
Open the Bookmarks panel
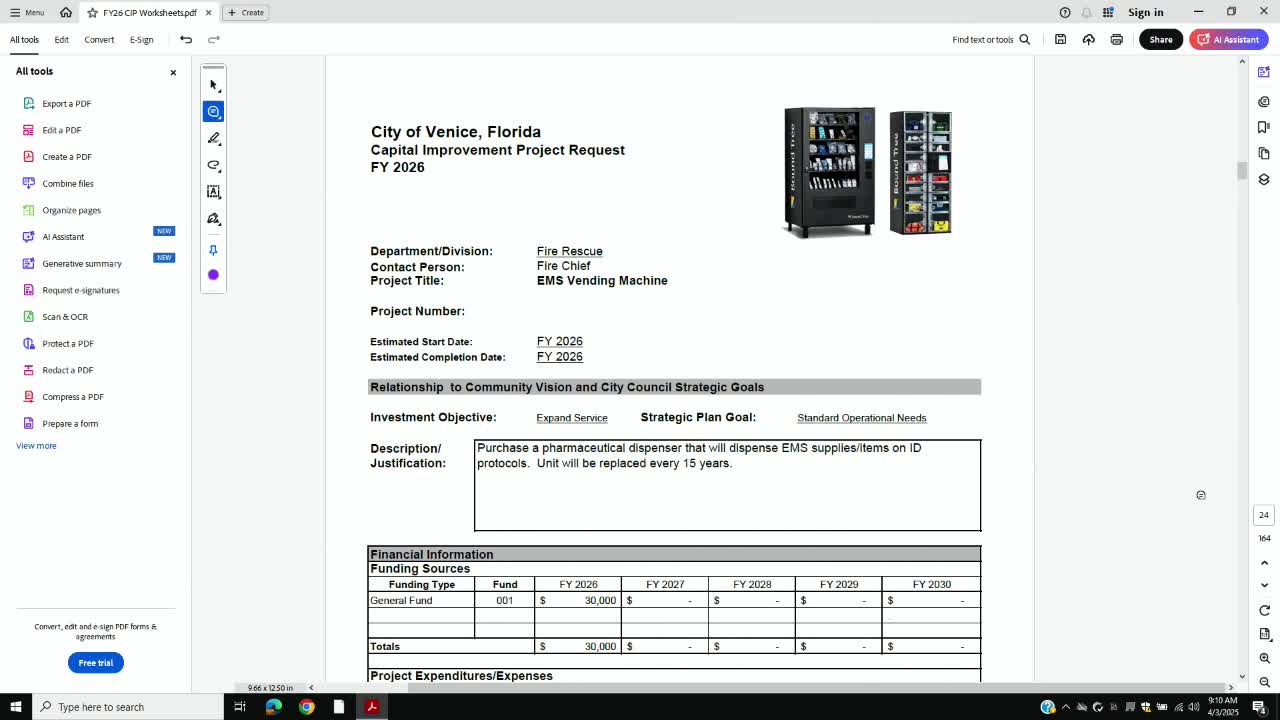pyautogui.click(x=1264, y=128)
